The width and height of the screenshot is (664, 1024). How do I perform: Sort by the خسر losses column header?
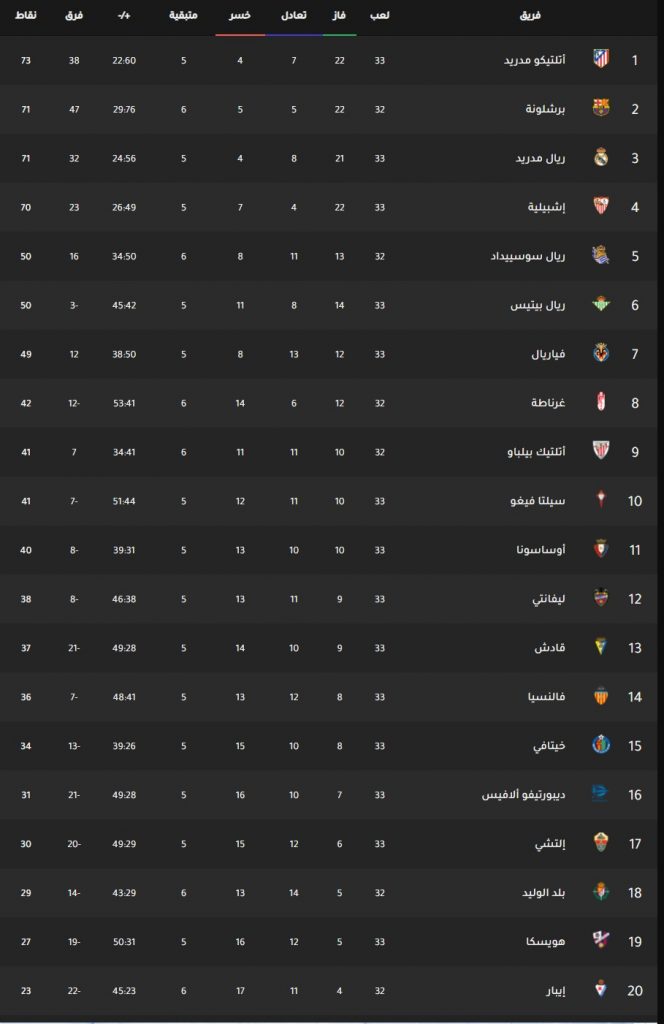pos(240,15)
